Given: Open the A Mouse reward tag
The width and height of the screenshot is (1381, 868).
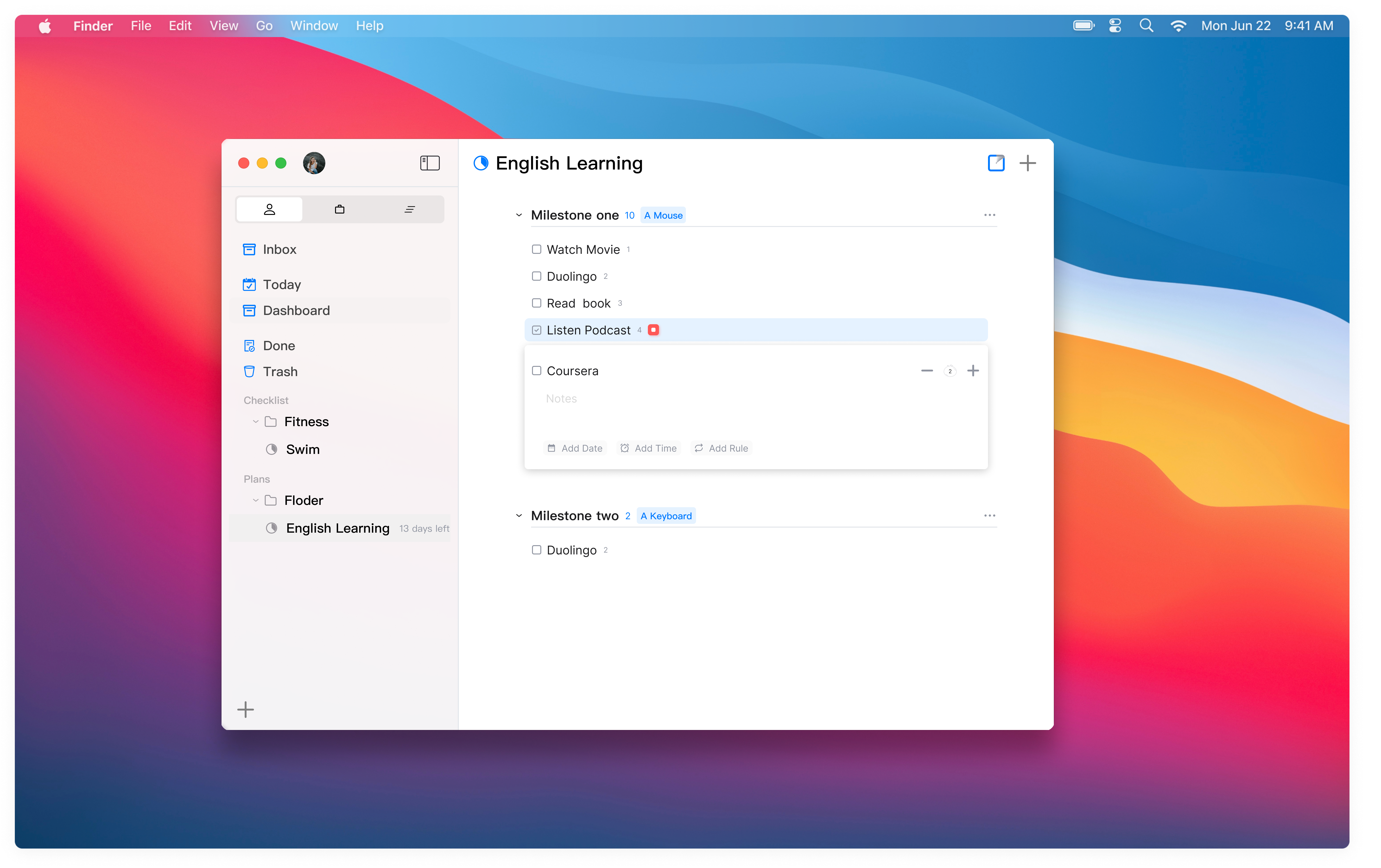Looking at the screenshot, I should (663, 216).
